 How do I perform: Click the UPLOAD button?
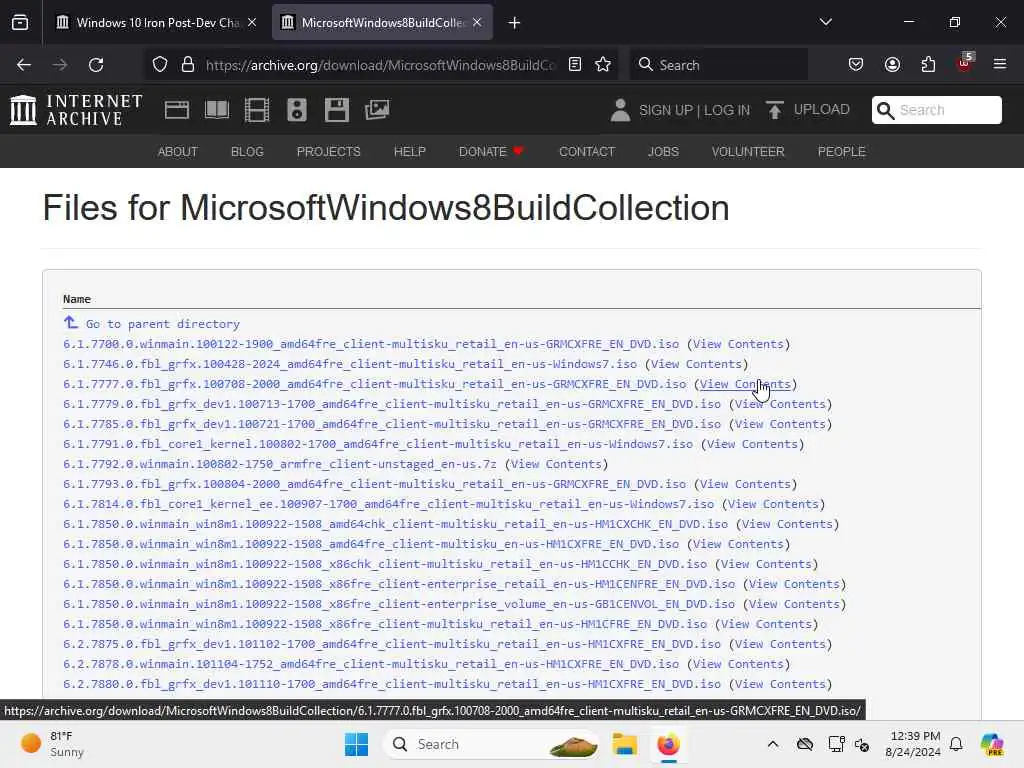pos(808,110)
